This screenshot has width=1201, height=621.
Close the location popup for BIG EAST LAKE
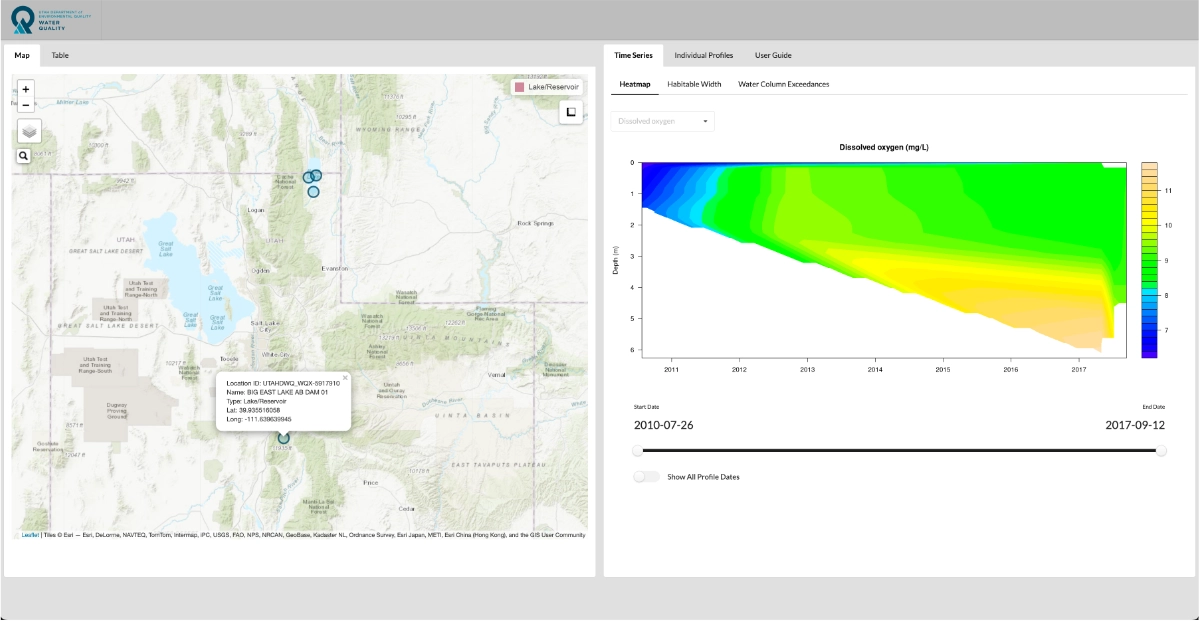pos(343,377)
